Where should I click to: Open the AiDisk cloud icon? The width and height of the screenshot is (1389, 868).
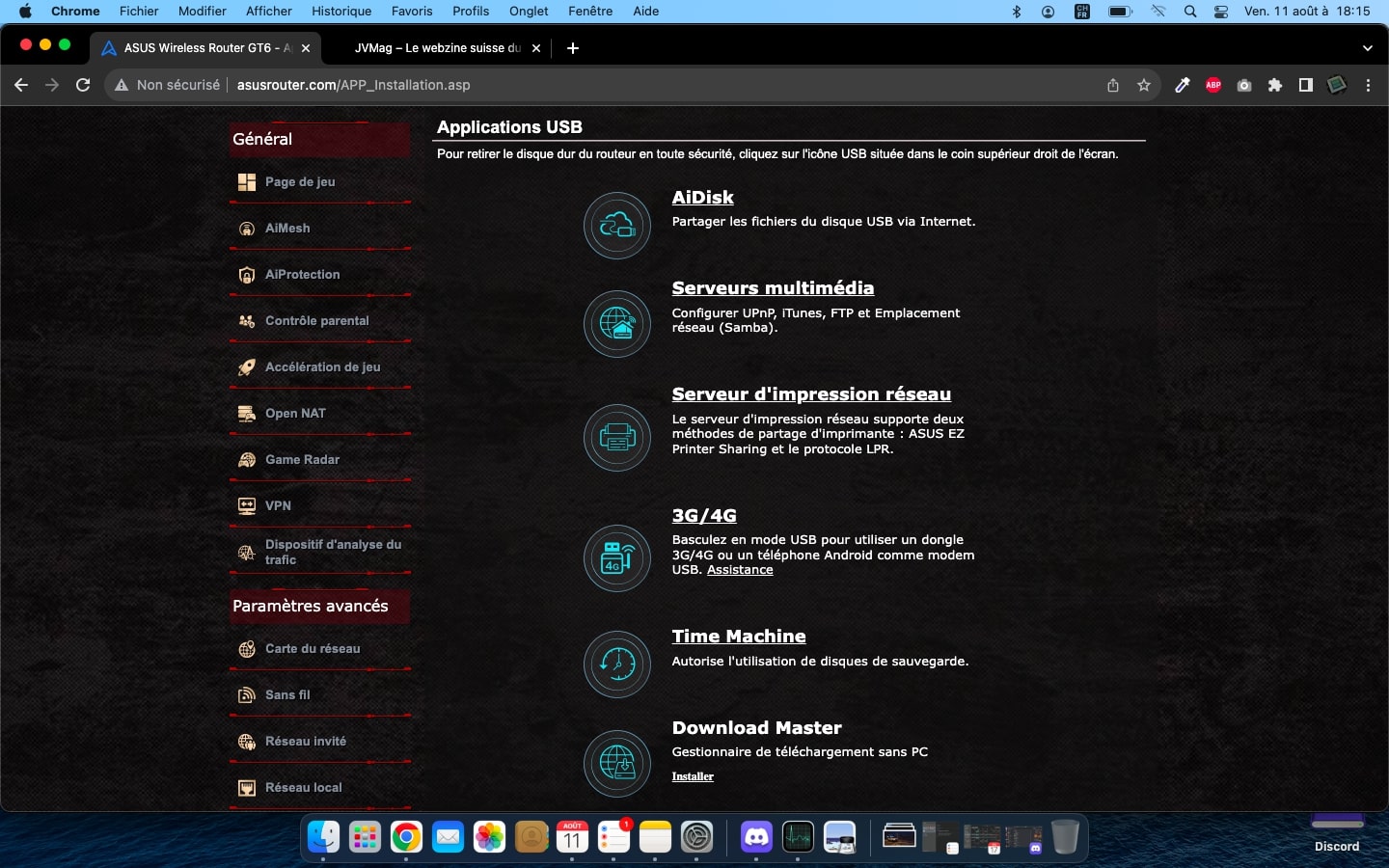coord(617,226)
